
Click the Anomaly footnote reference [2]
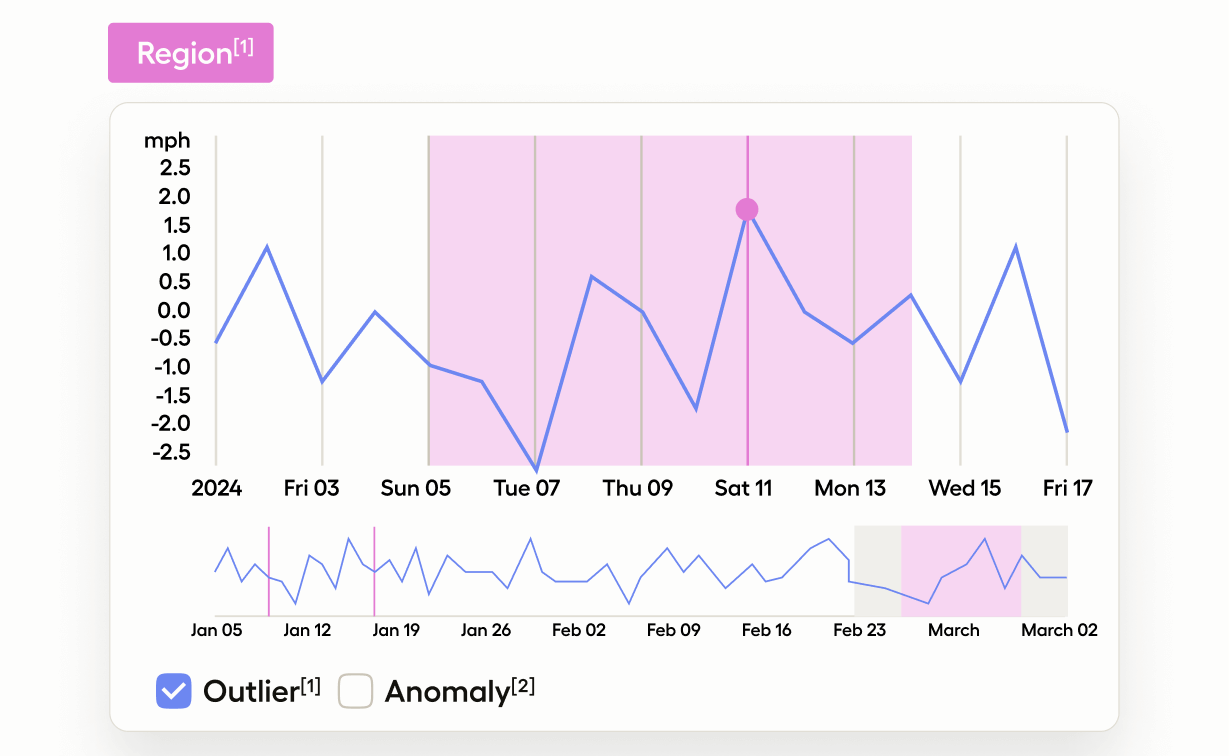click(523, 686)
